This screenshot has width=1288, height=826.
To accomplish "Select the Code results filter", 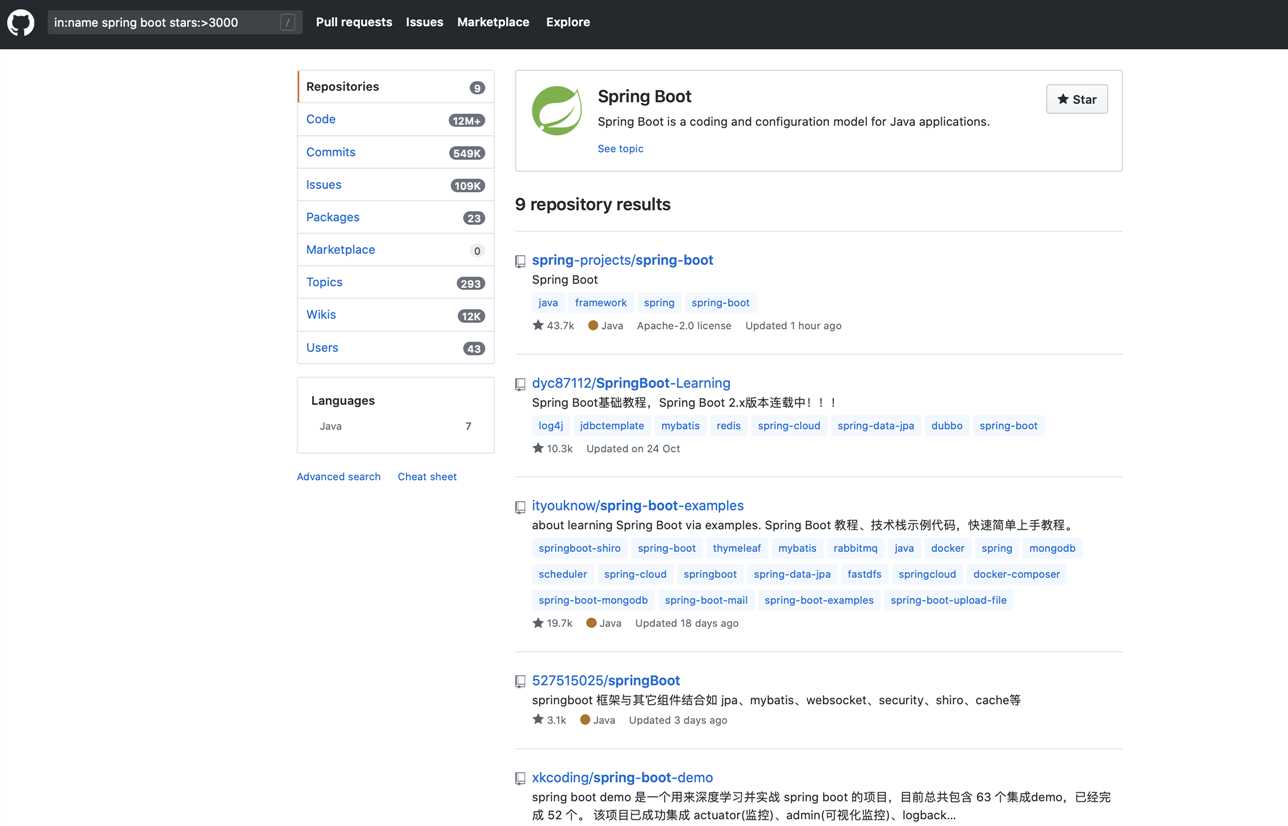I will coord(396,119).
